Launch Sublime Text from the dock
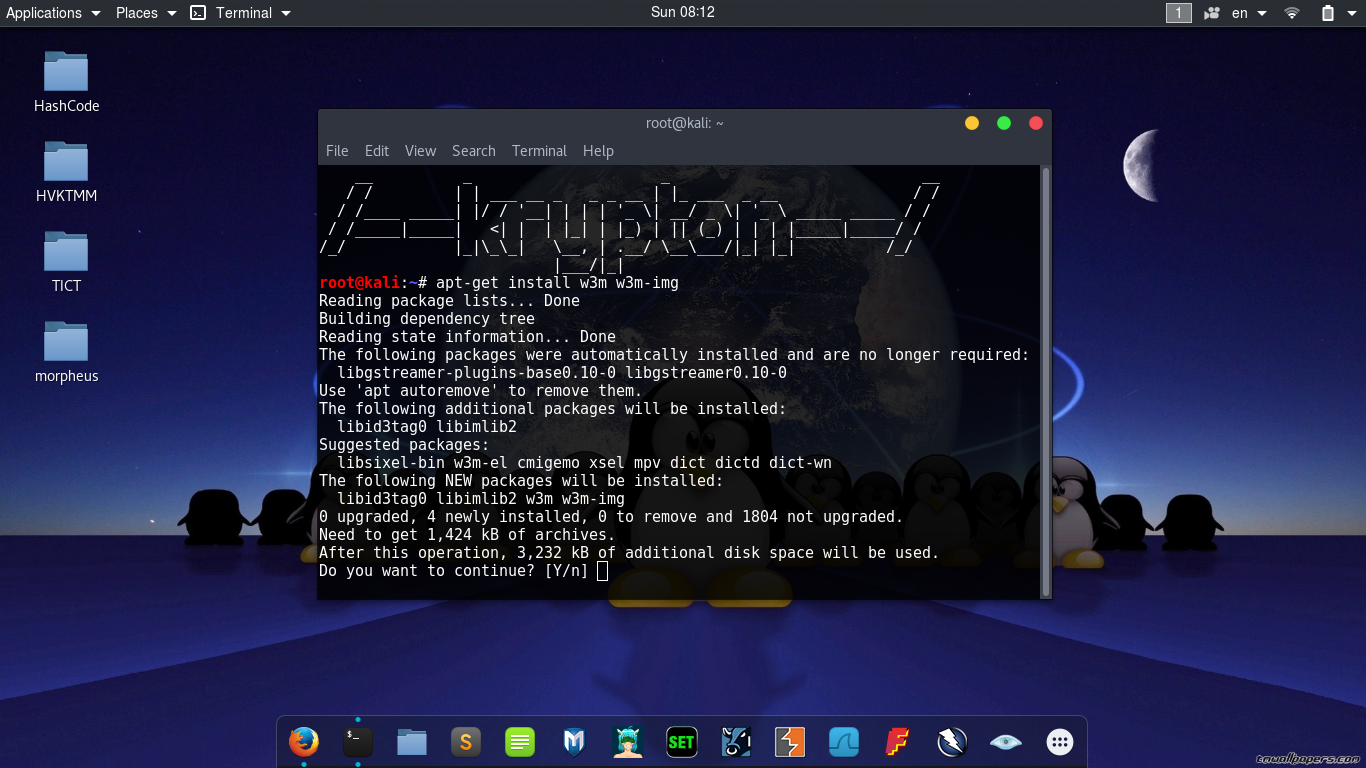The image size is (1366, 768). (x=466, y=742)
